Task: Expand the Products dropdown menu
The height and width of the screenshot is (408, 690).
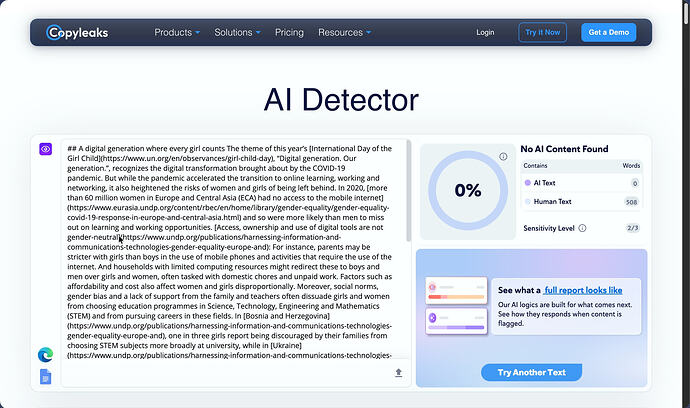Action: click(177, 32)
